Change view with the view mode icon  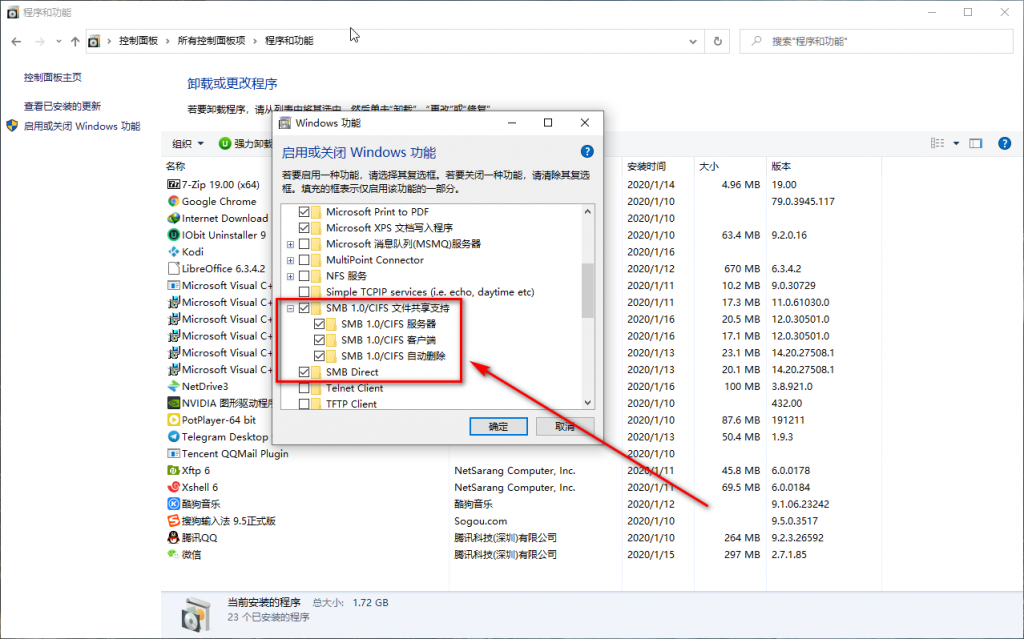pos(937,143)
